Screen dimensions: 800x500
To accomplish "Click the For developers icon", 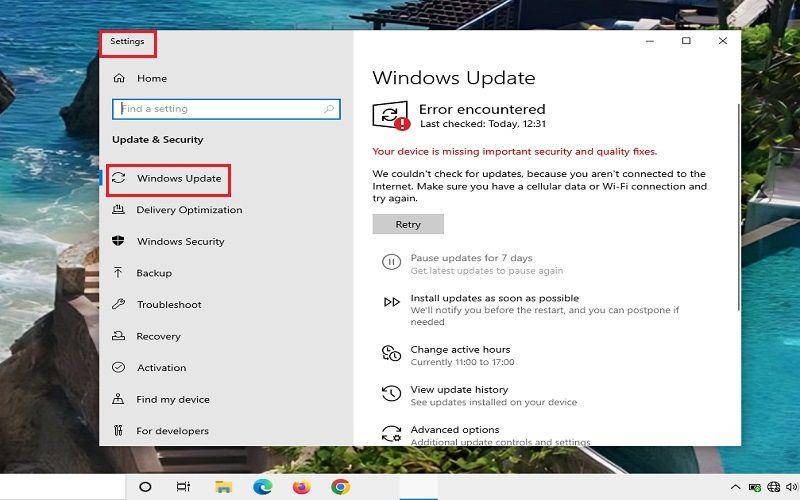I will pos(118,431).
